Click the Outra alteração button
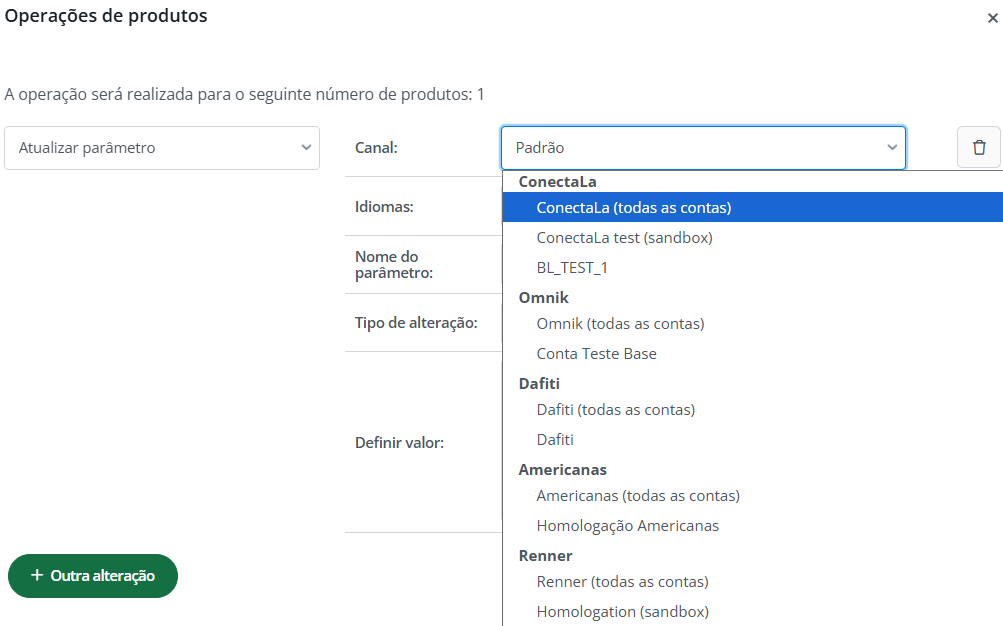The image size is (1003, 626). tap(93, 576)
